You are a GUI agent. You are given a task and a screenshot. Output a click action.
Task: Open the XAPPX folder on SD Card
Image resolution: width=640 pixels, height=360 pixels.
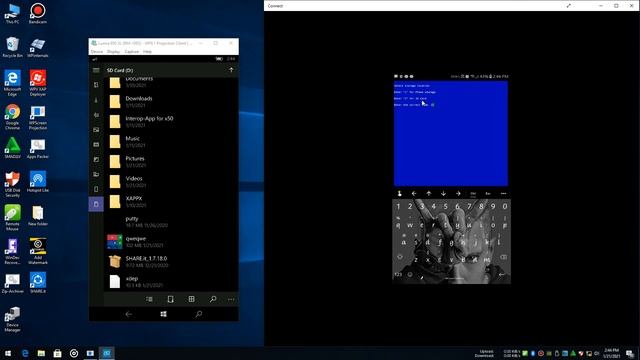(171, 202)
